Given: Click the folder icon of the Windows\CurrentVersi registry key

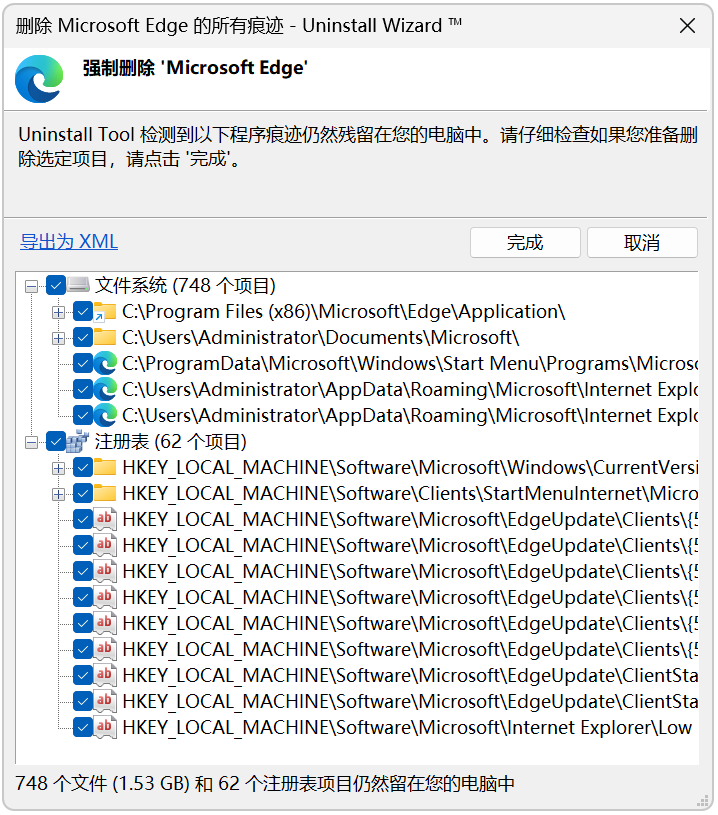Looking at the screenshot, I should tap(105, 468).
